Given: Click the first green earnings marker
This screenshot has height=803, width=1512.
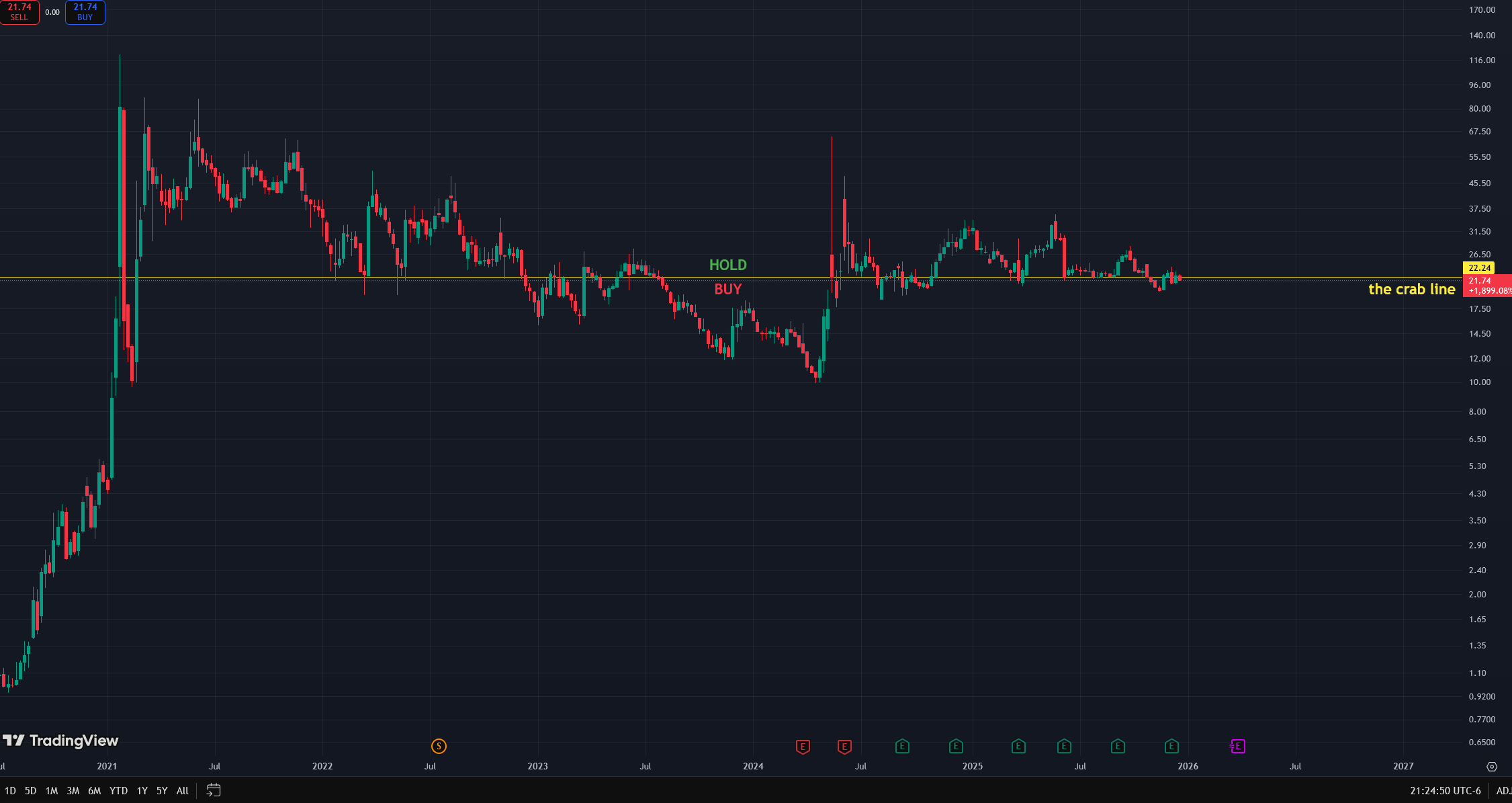Looking at the screenshot, I should [x=902, y=746].
